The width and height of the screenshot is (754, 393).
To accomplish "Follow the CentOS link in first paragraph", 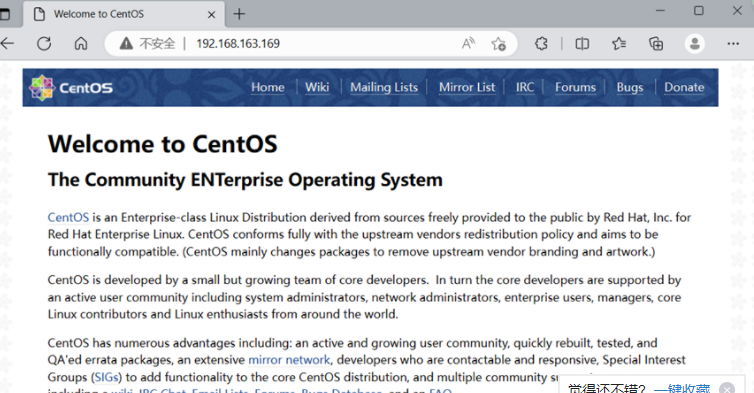I will (x=68, y=217).
